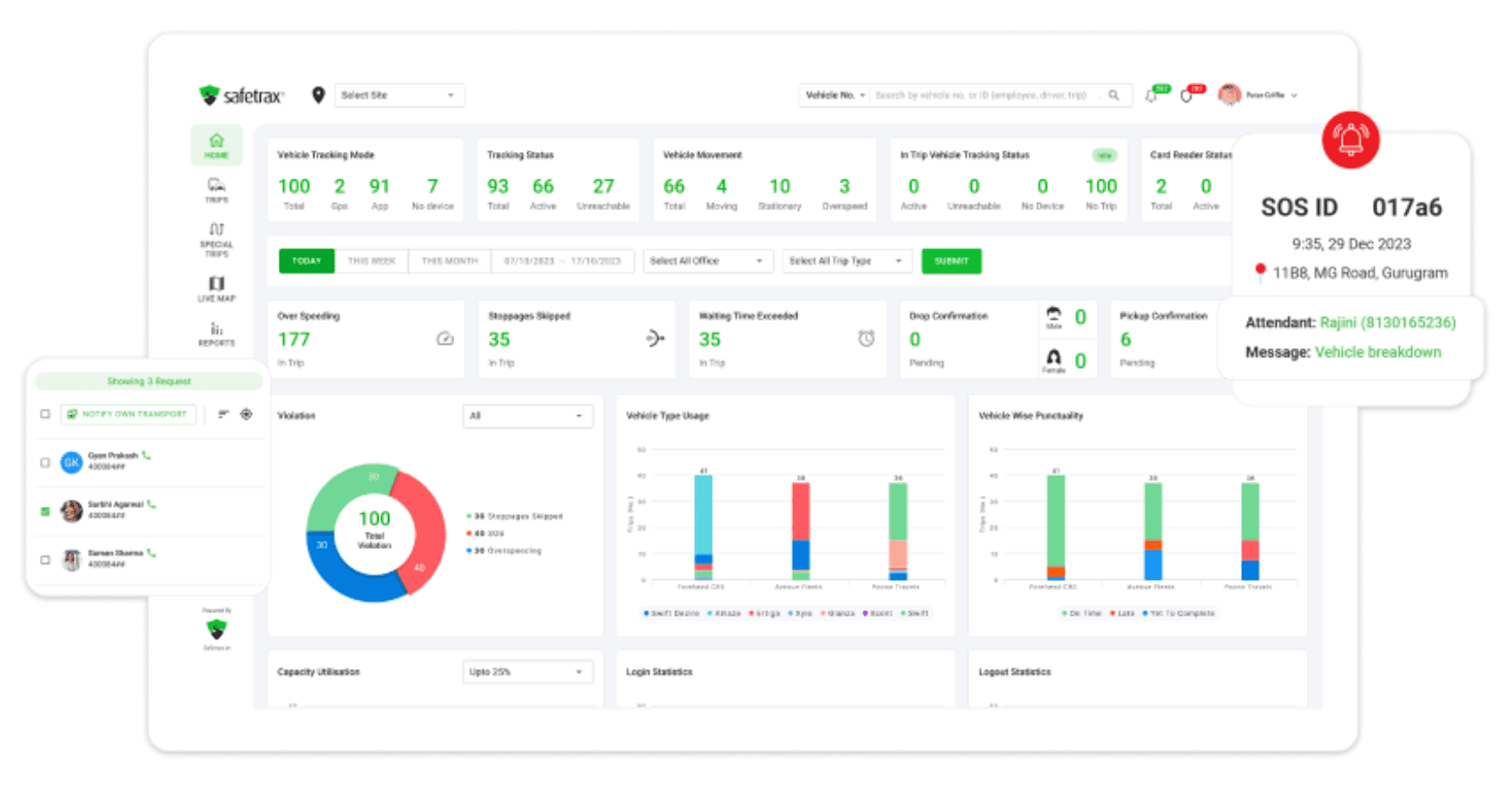Open the Select All Trip Type dropdown

[x=847, y=261]
